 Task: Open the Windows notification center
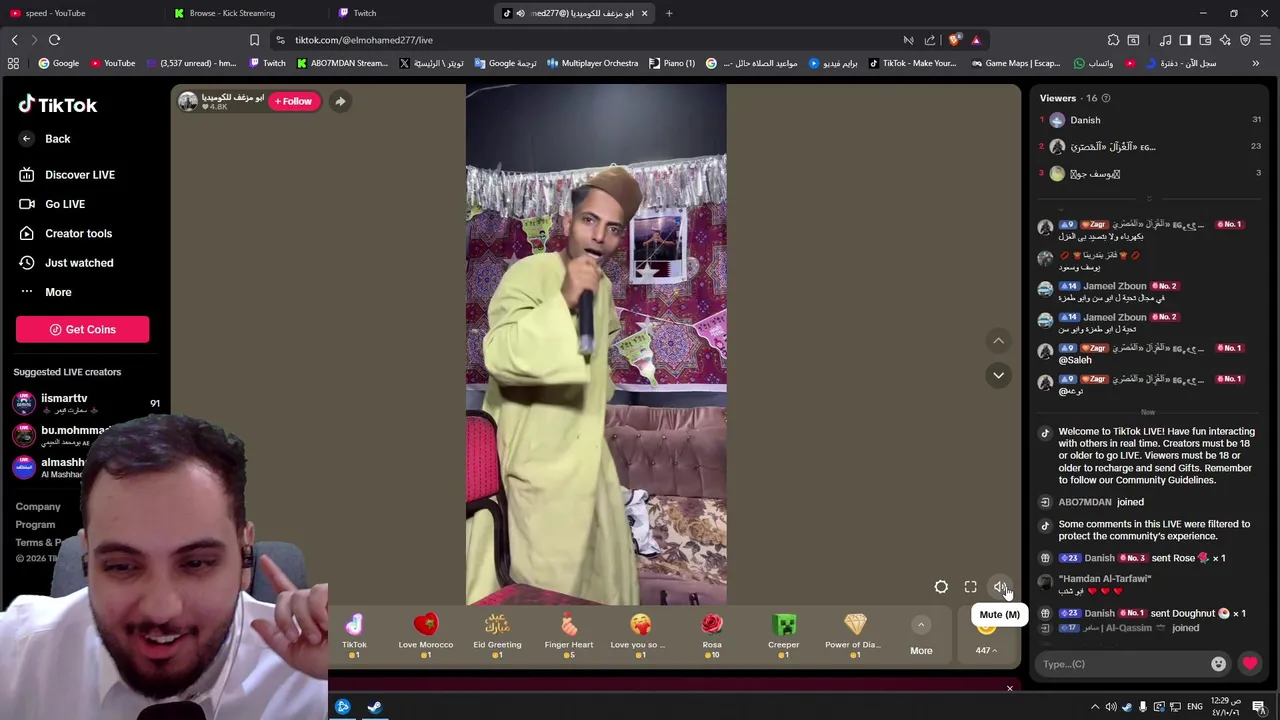[x=1259, y=707]
